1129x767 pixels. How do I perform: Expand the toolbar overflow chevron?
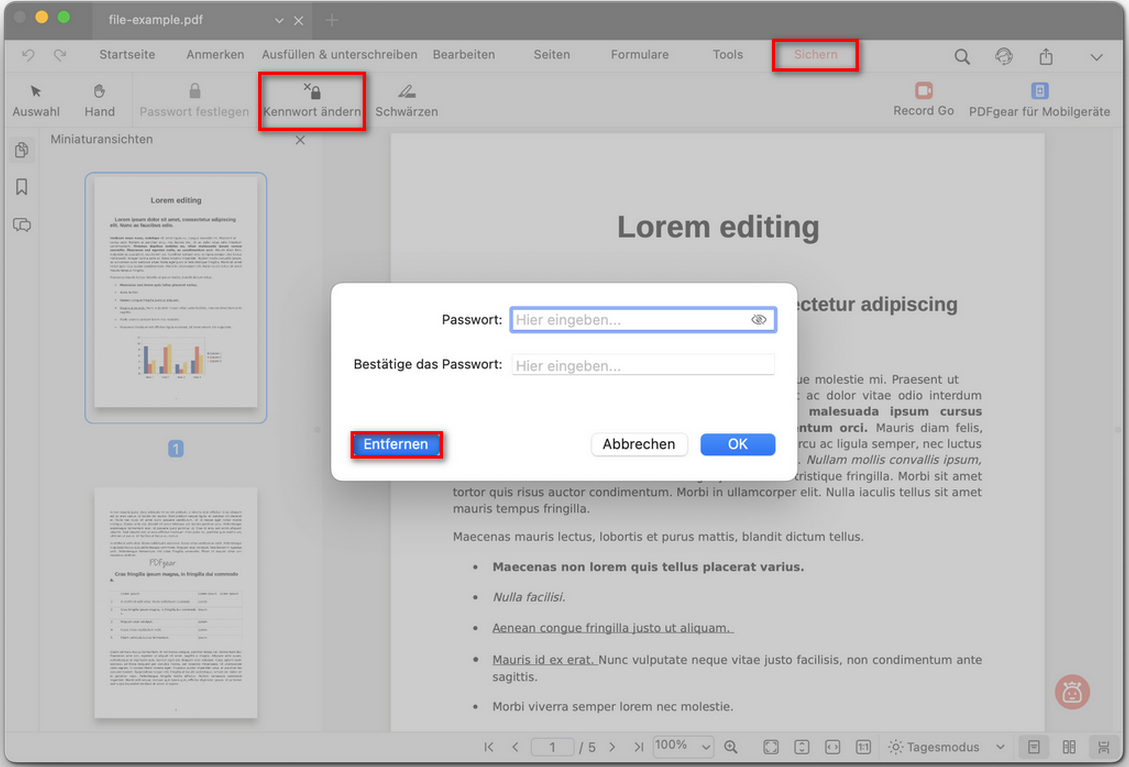(x=1097, y=57)
